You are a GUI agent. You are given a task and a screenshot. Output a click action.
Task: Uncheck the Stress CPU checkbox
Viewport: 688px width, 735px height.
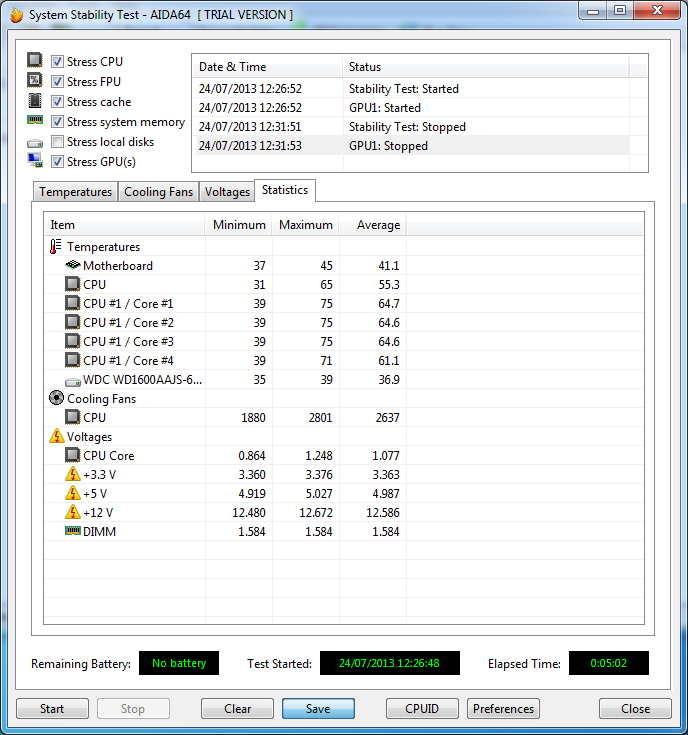(58, 62)
